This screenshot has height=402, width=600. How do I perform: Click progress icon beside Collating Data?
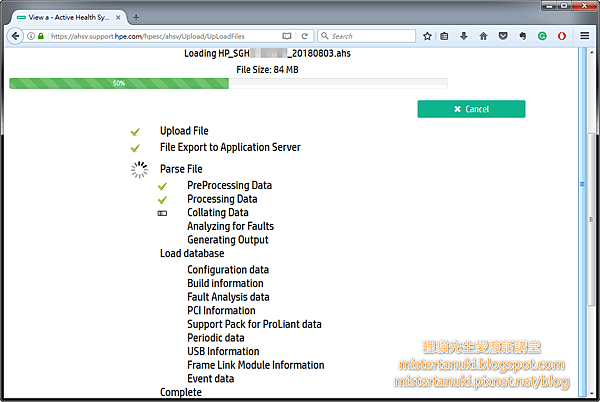(x=162, y=213)
